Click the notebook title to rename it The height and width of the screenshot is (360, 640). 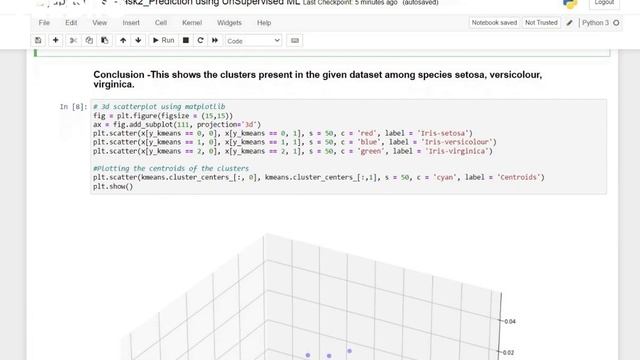click(x=211, y=3)
